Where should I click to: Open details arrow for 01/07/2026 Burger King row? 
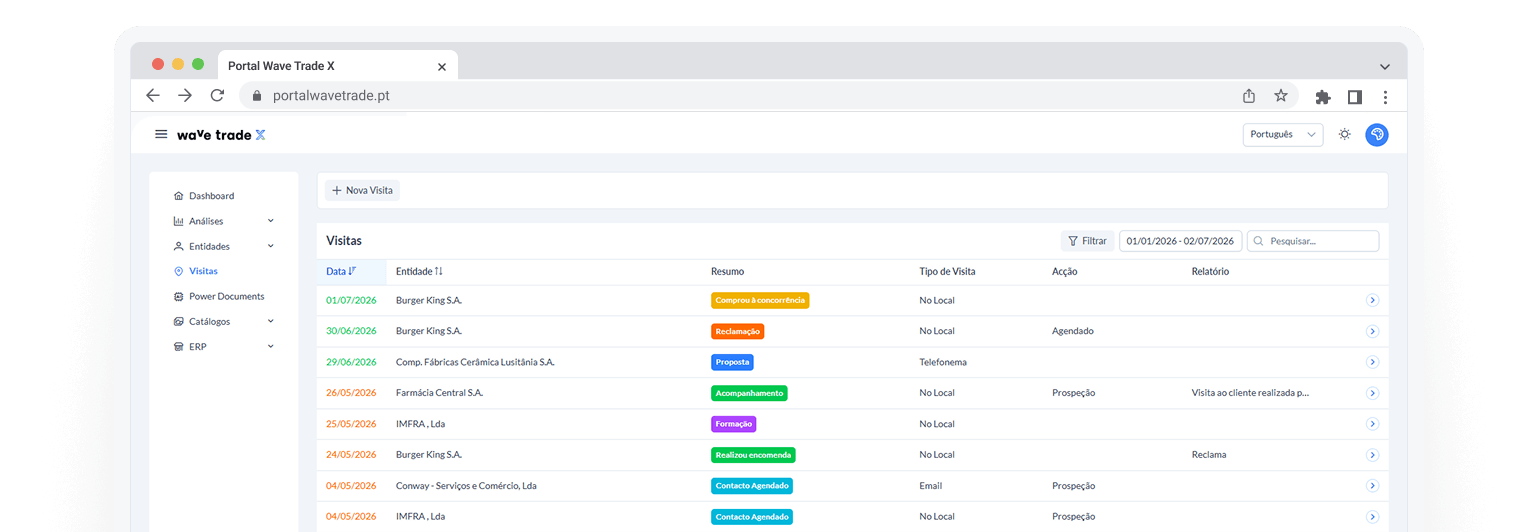[1372, 300]
